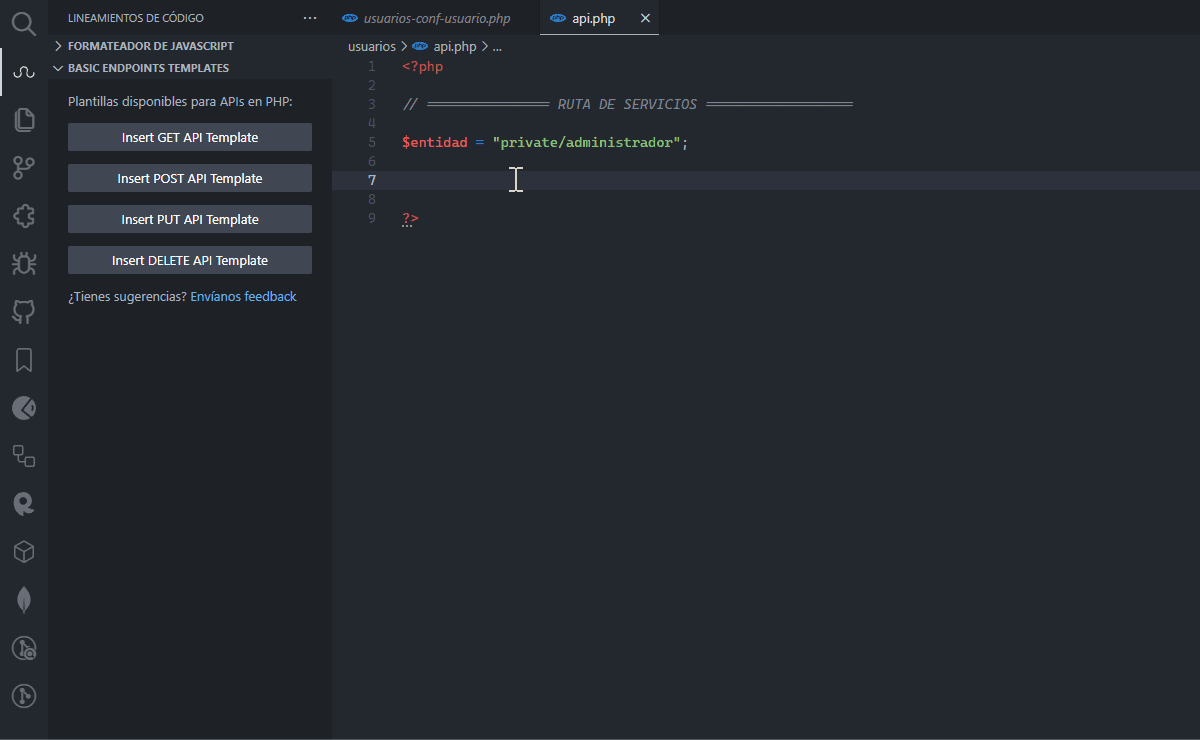Open the MongoDB leaf icon
1200x740 pixels.
[24, 600]
